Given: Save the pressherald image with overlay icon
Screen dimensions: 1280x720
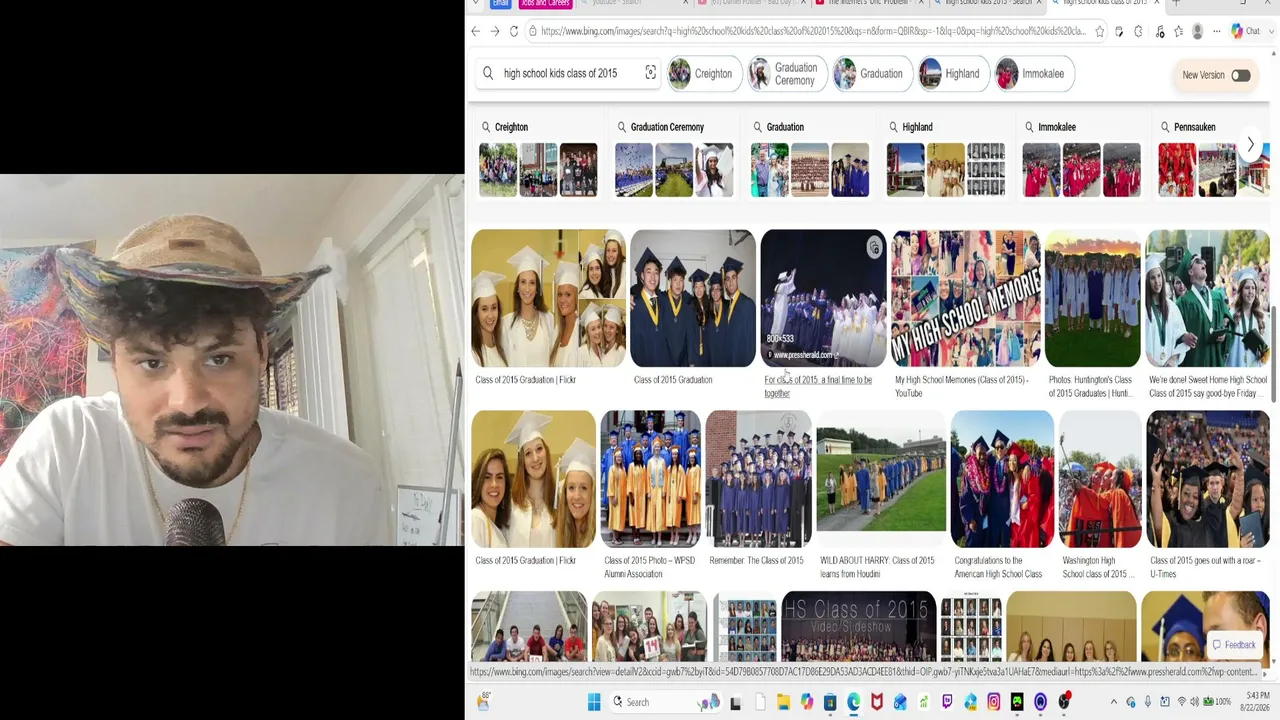Looking at the screenshot, I should coord(874,247).
